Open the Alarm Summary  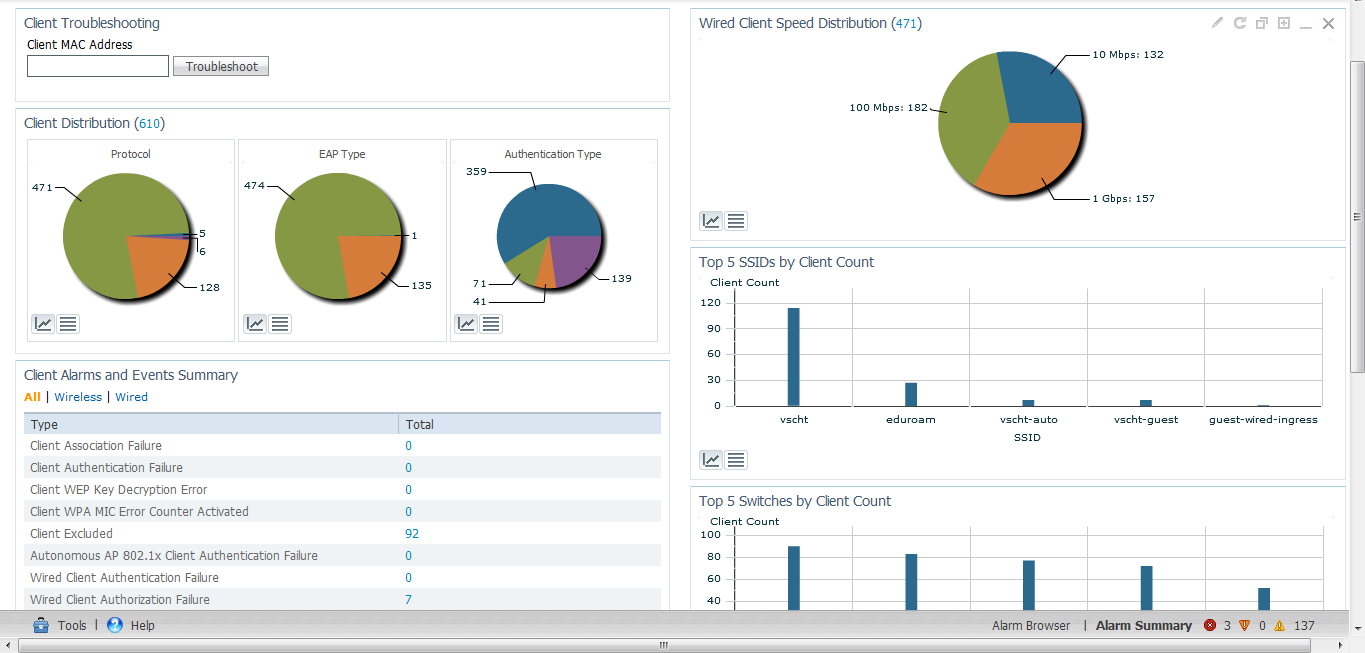coord(1144,626)
